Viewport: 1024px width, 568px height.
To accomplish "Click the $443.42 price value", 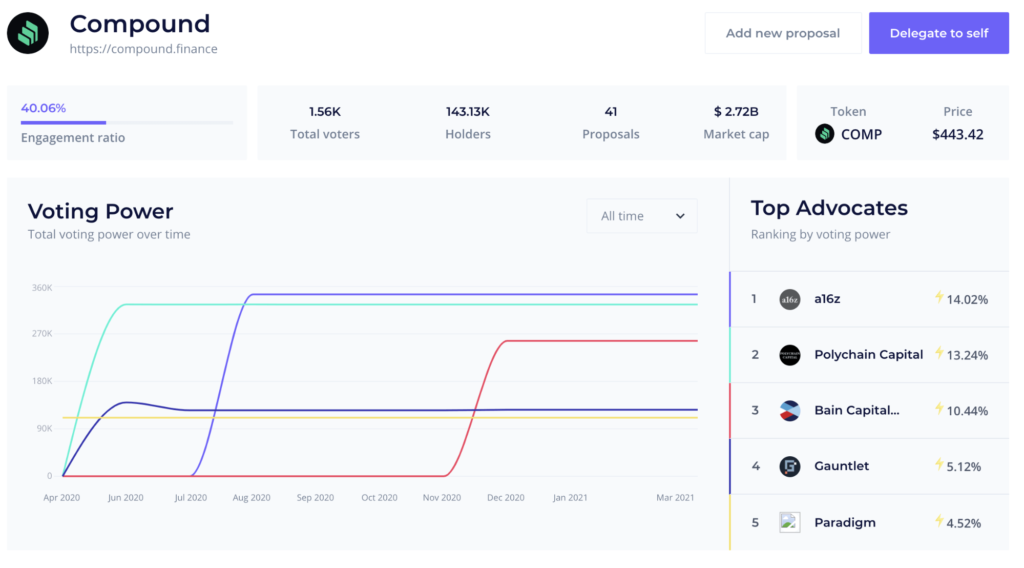I will [x=957, y=134].
